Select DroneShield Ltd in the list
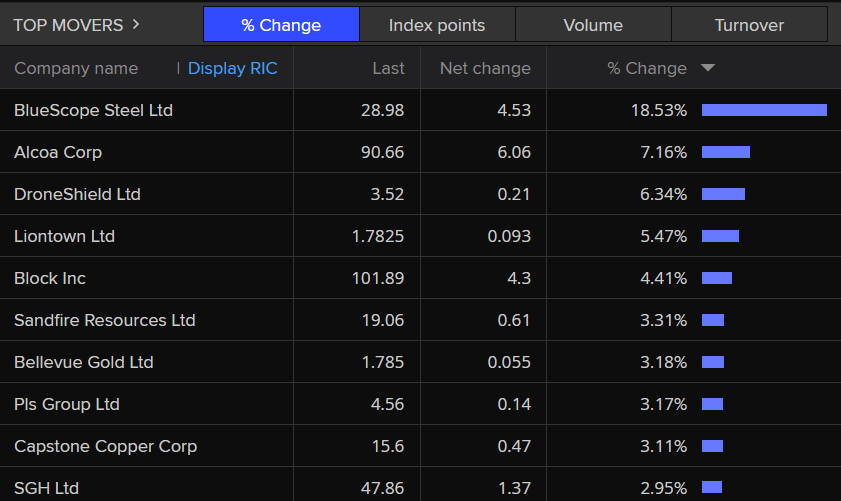This screenshot has height=501, width=841. point(77,194)
